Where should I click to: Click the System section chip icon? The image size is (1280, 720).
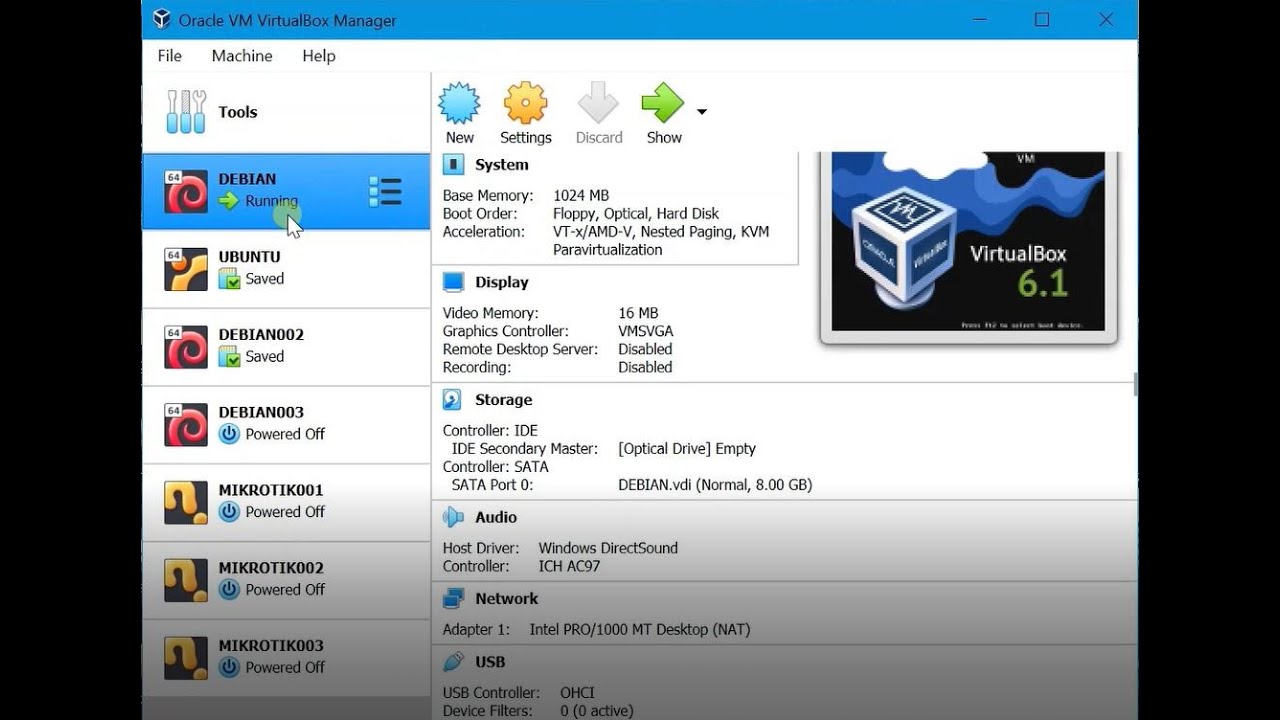[x=453, y=165]
